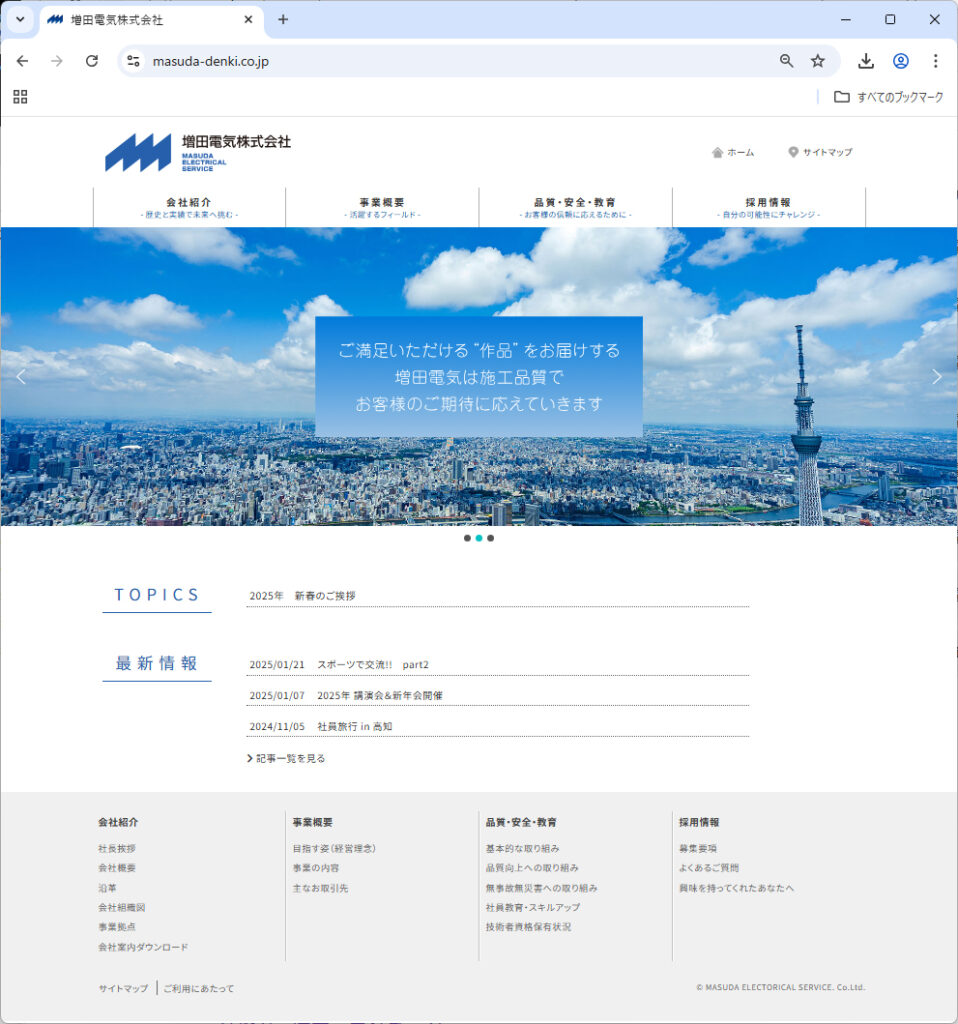
Task: Open the apps grid icon in bookmarks bar
Action: pos(20,97)
